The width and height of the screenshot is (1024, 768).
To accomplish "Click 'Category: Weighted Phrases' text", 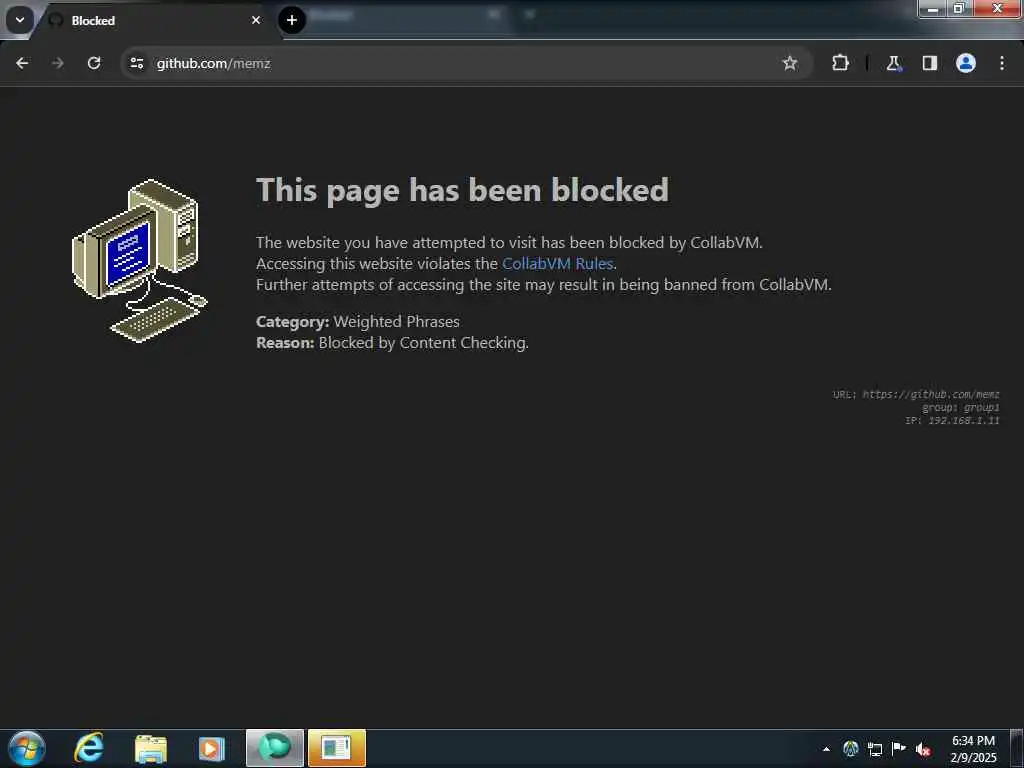I will pos(358,321).
